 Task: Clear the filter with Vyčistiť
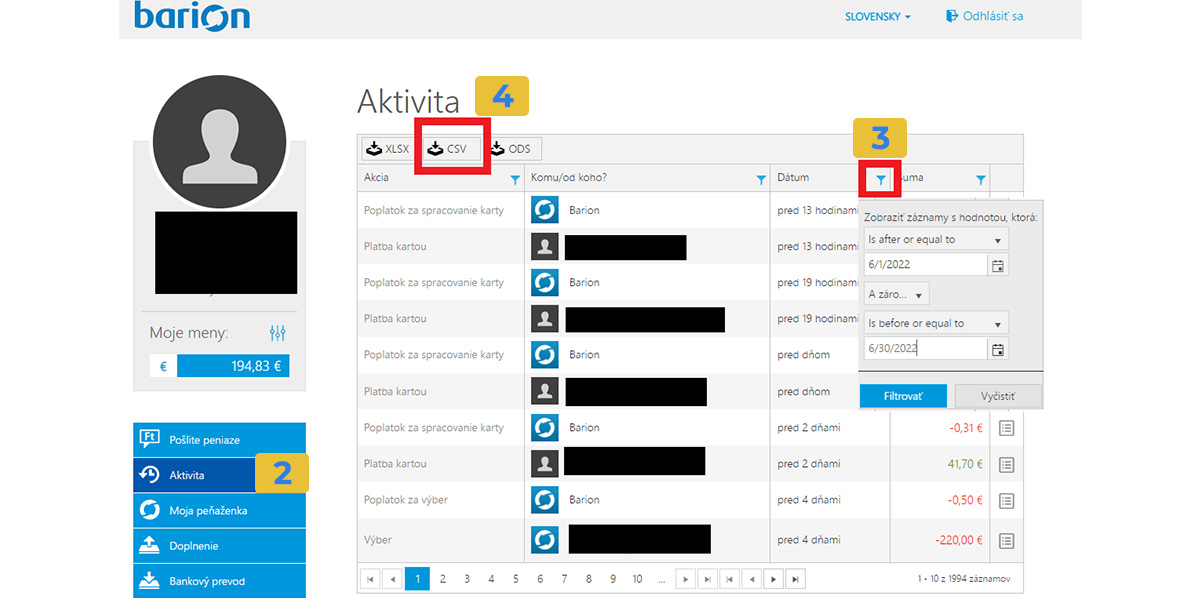coord(998,396)
